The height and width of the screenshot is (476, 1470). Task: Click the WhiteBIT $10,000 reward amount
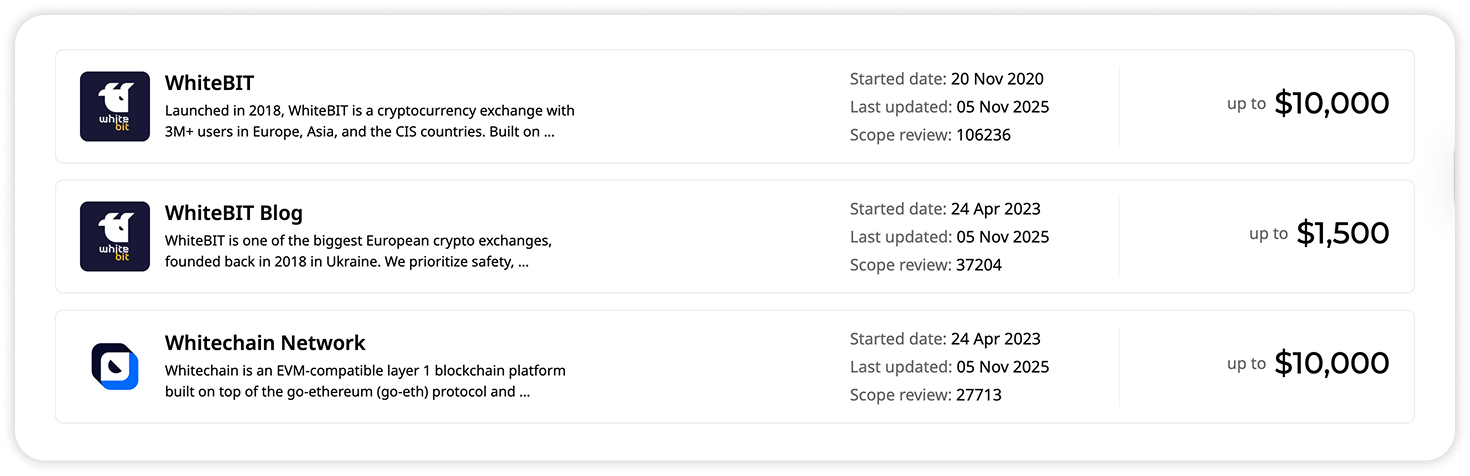tap(1331, 103)
